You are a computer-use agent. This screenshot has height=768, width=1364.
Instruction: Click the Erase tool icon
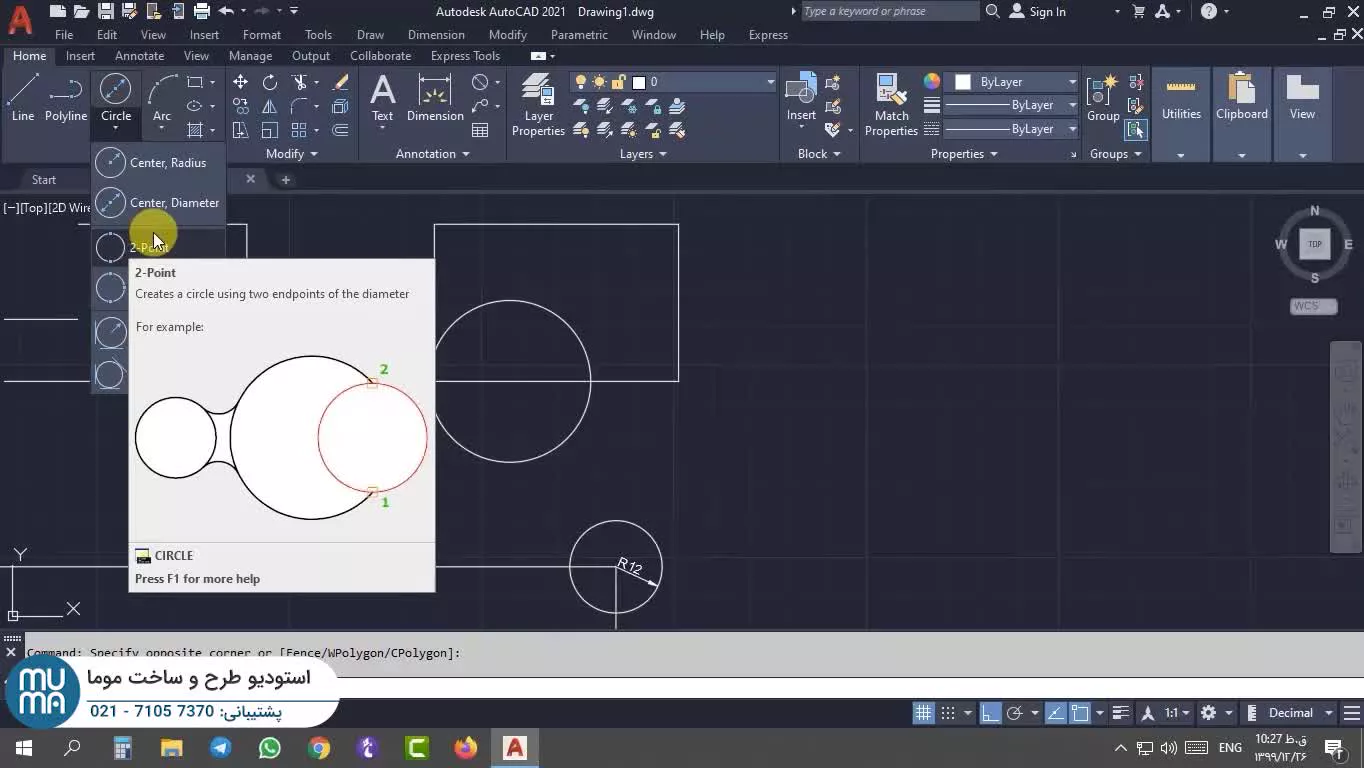coord(340,82)
